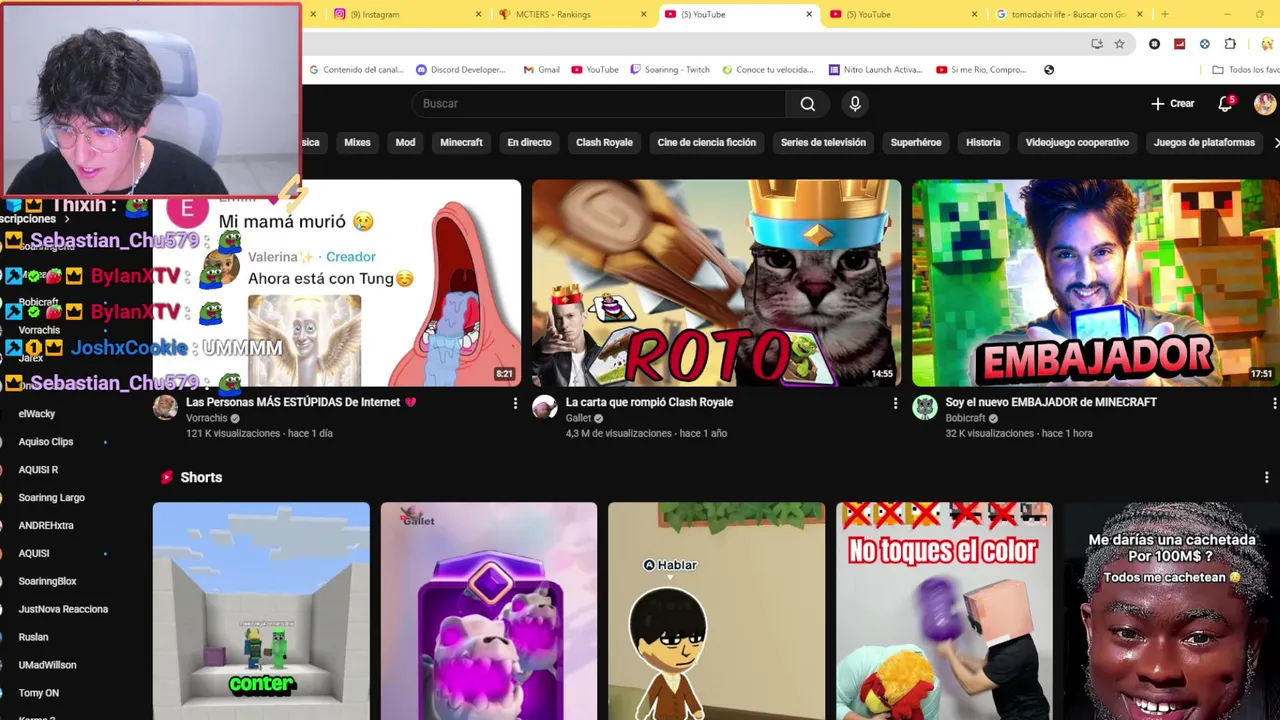
Task: Select the Minecraft filter chip
Action: [461, 143]
